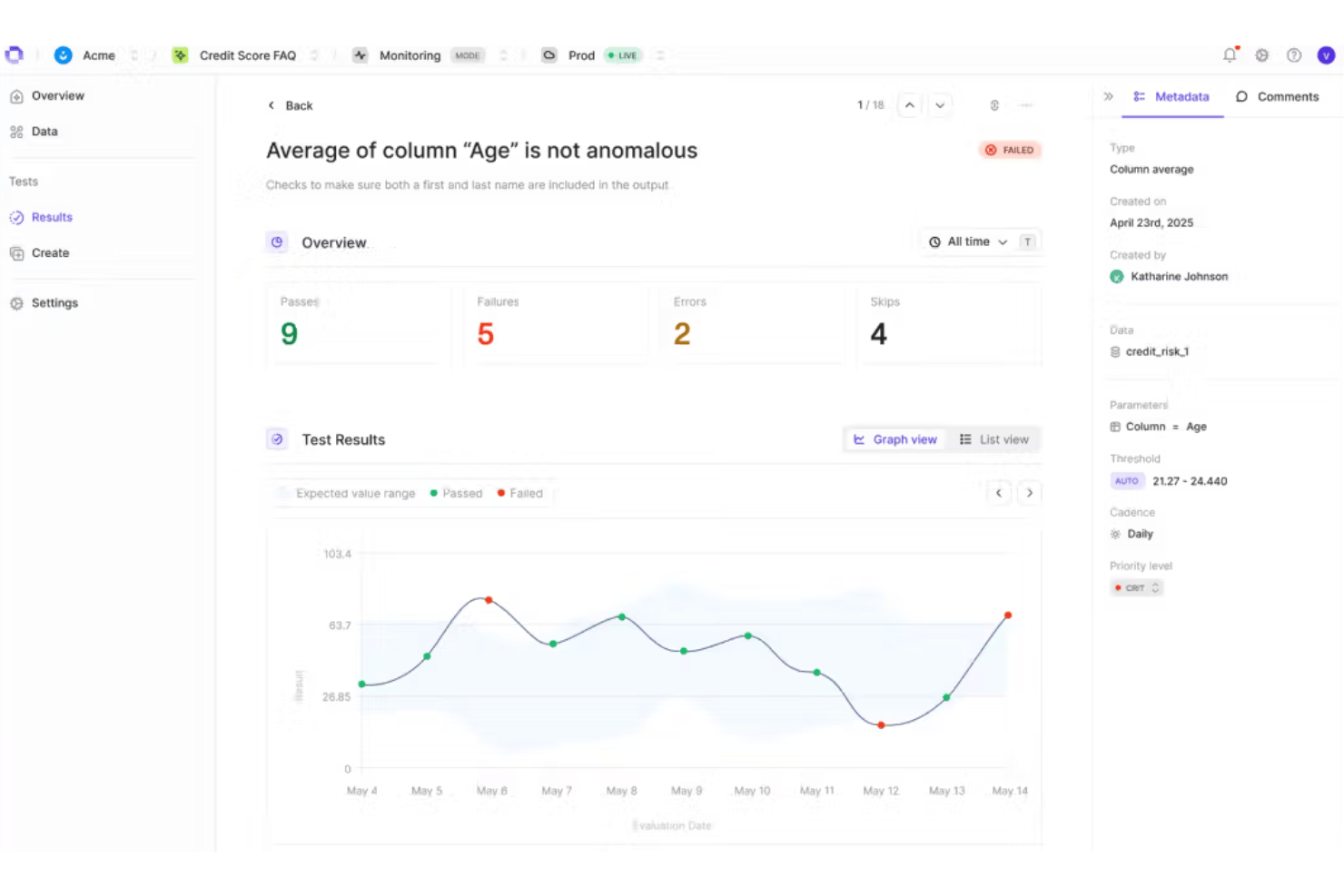The width and height of the screenshot is (1344, 896).
Task: Open Settings in the sidebar
Action: pos(44,303)
